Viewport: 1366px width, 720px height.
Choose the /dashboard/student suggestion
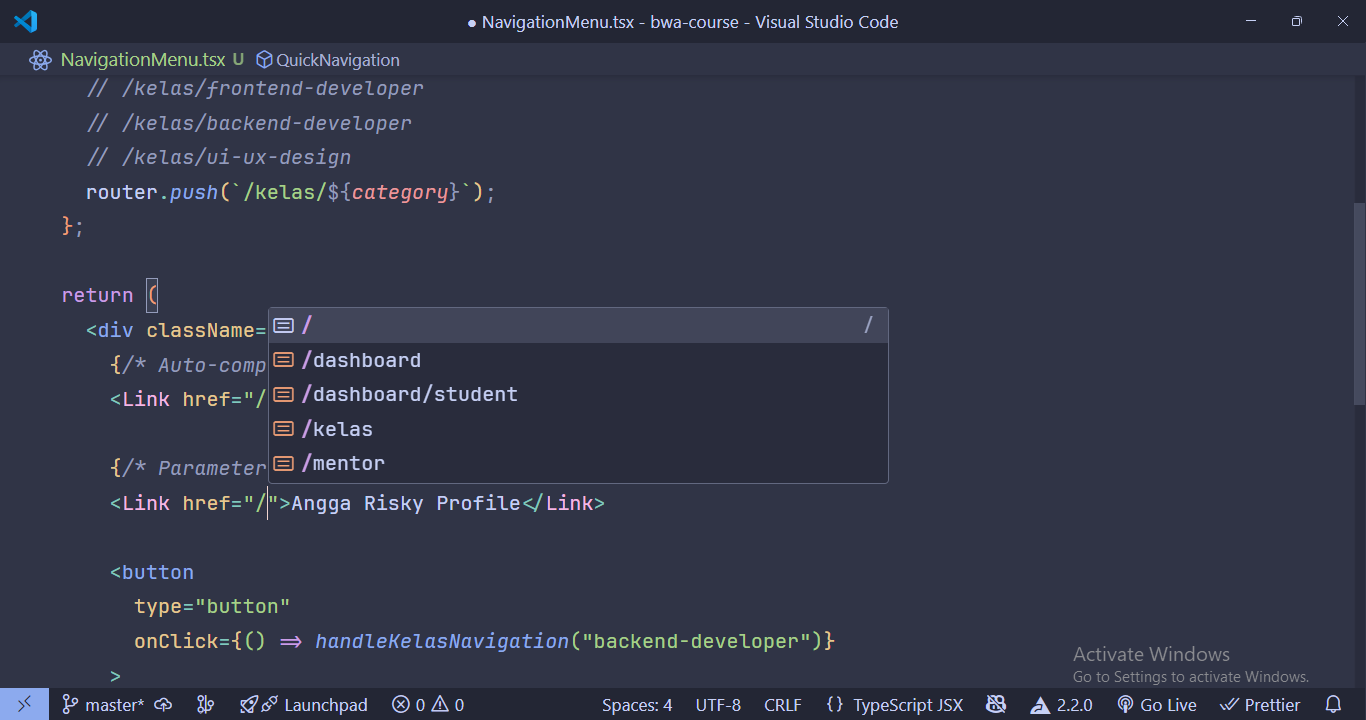[410, 395]
